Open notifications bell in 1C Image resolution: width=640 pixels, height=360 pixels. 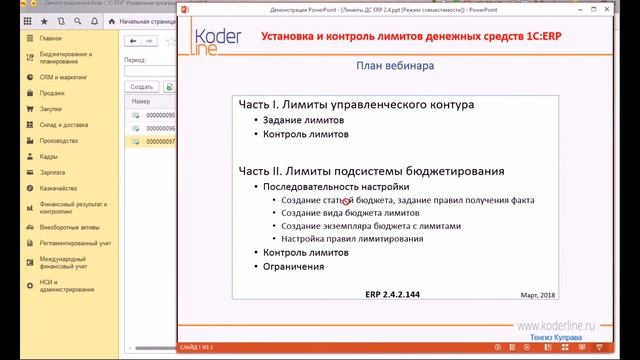(94, 21)
